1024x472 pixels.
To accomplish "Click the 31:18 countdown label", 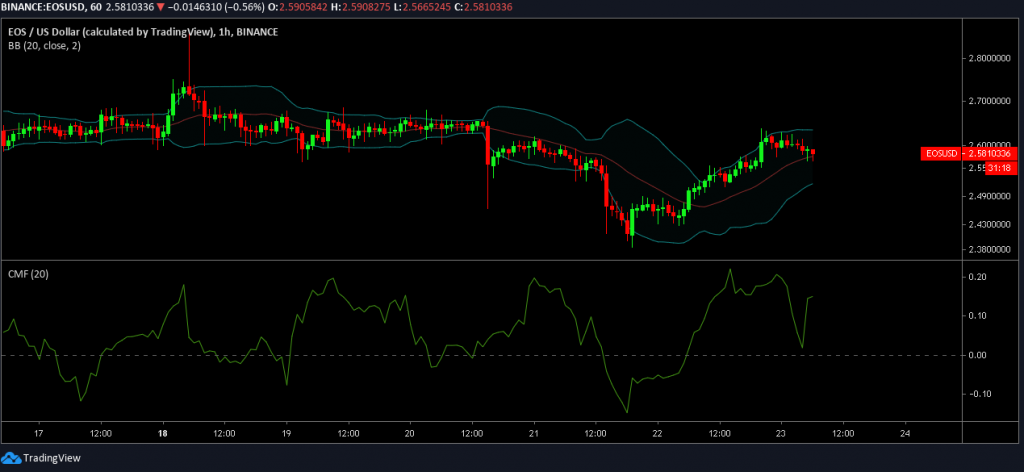I will 1000,168.
